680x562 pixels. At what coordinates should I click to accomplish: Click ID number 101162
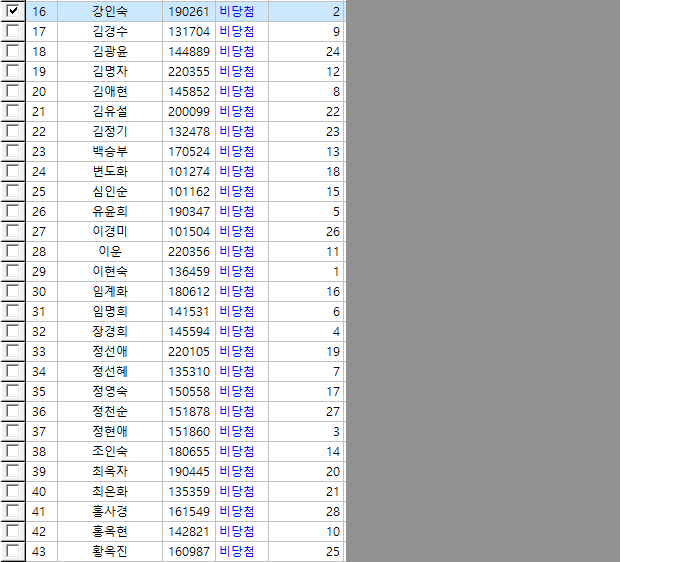pyautogui.click(x=189, y=192)
